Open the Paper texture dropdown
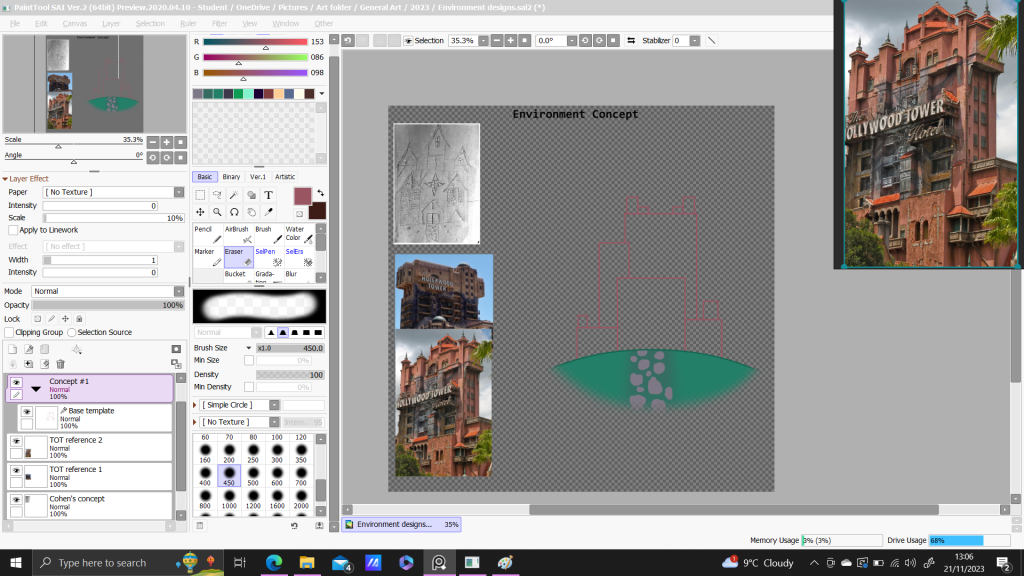Screen dimensions: 1024x576 113,192
